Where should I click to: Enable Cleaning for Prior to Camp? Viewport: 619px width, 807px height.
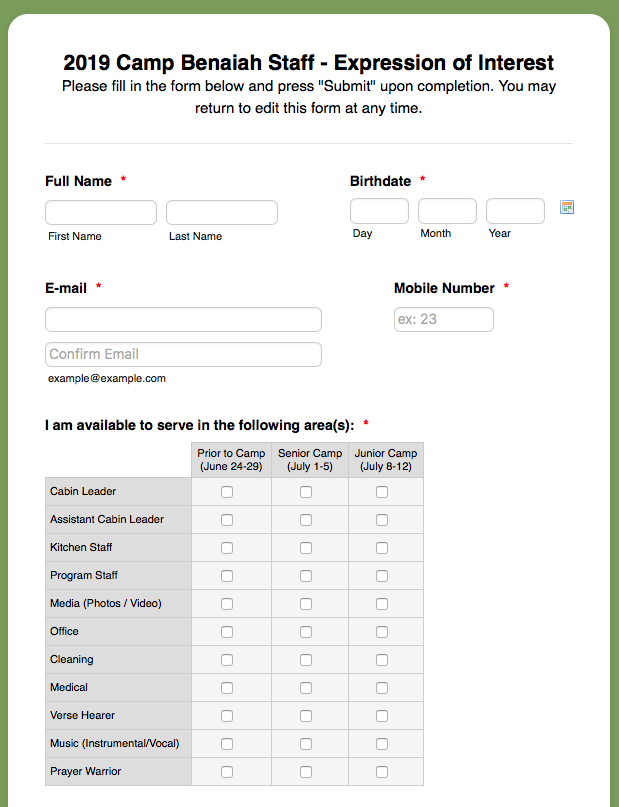tap(227, 660)
